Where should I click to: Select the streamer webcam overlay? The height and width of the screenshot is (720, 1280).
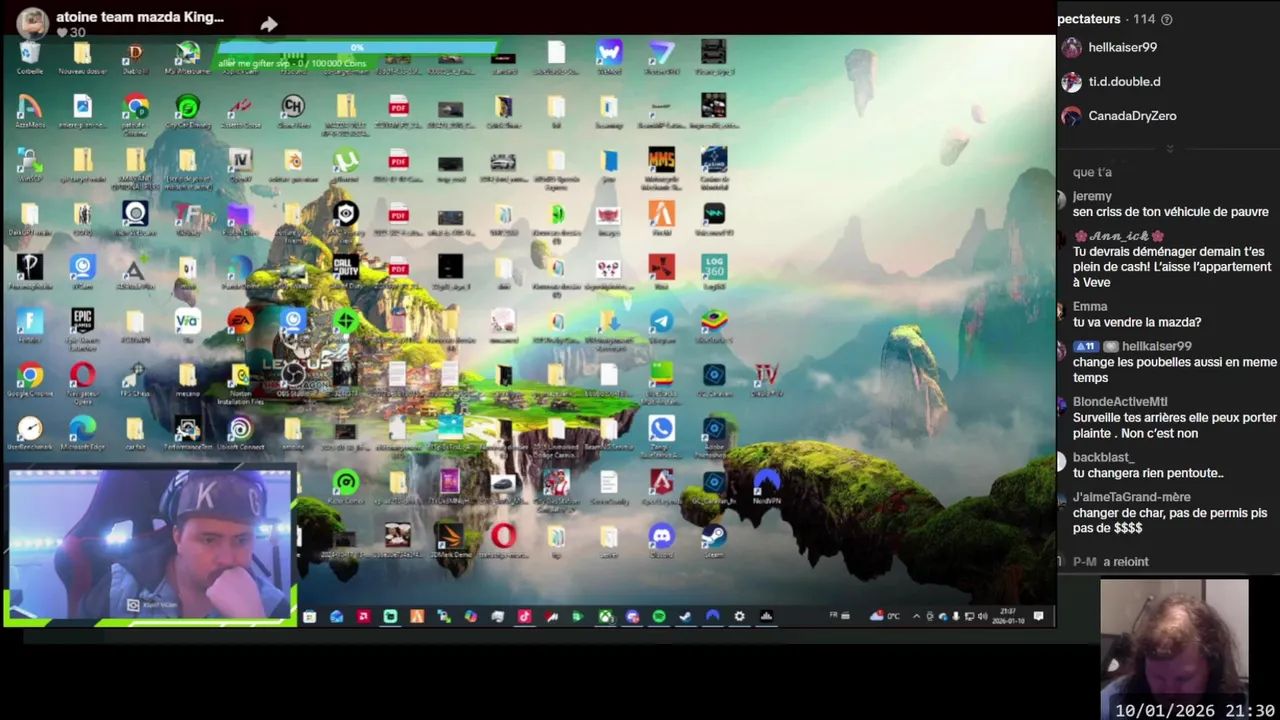pos(151,545)
